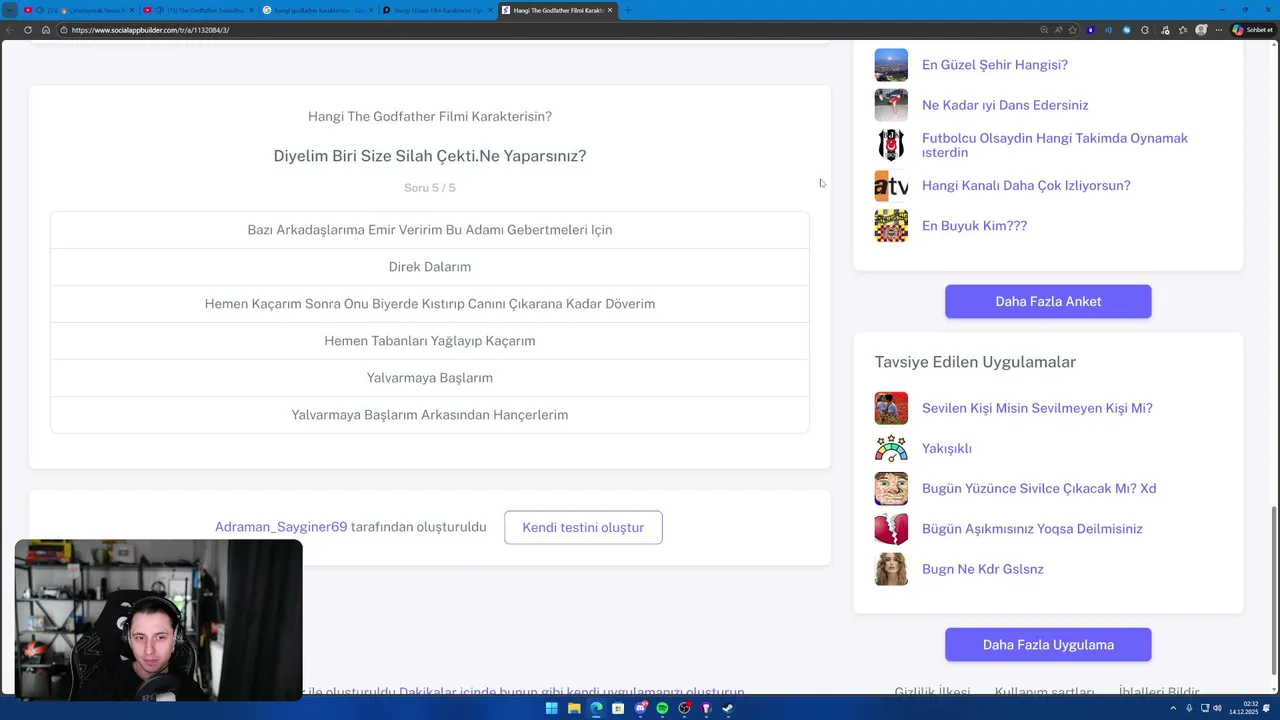Open 'Sevilen Kişi Misin Sevilmeyen Kişi Mi?' link
Viewport: 1280px width, 720px height.
click(1037, 408)
